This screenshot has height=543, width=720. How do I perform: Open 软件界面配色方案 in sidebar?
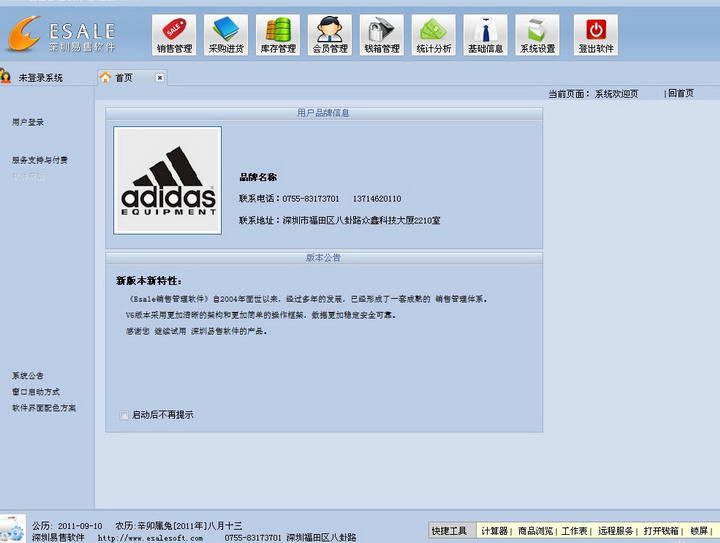pyautogui.click(x=44, y=408)
